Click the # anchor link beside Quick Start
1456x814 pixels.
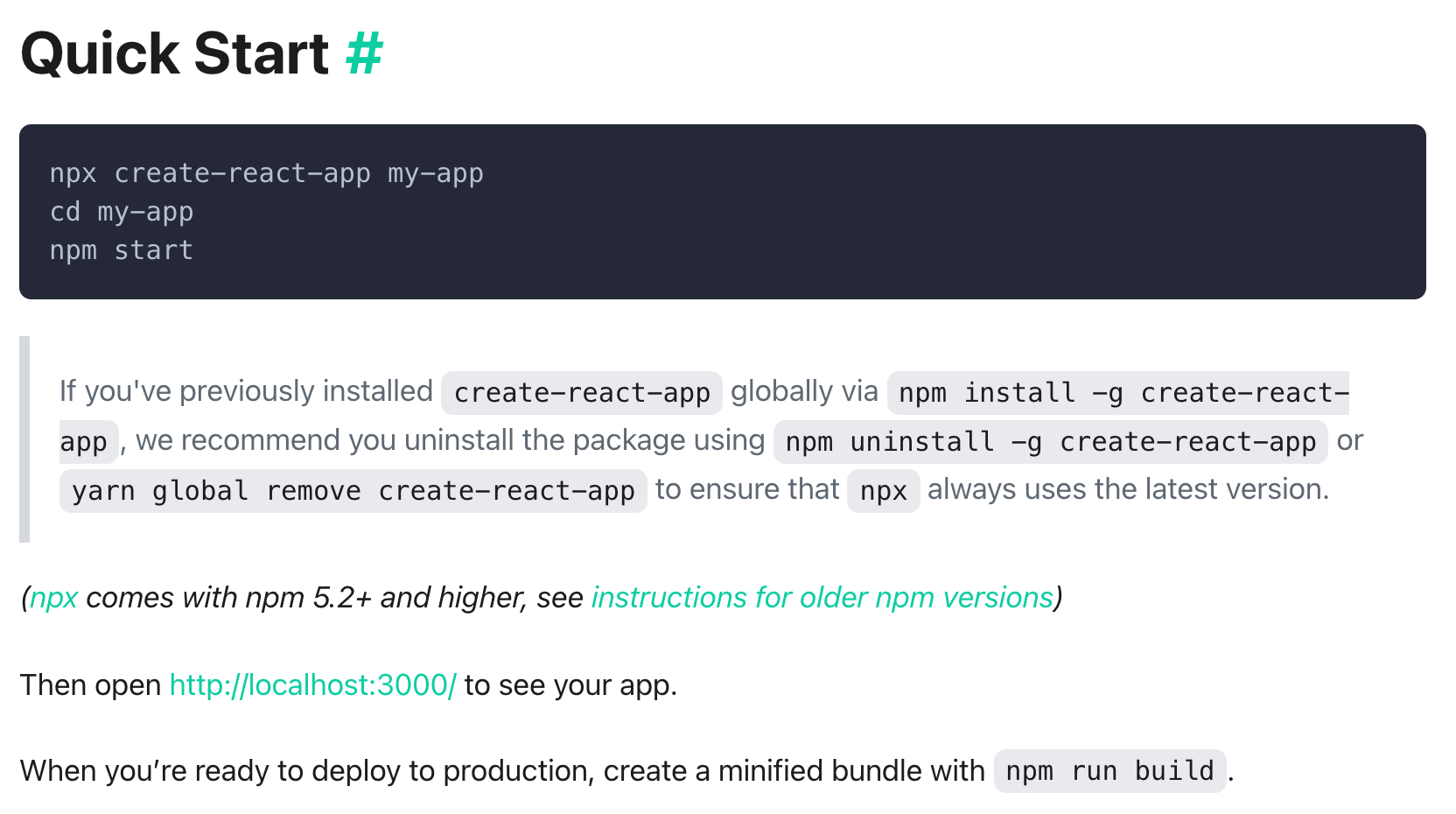(364, 54)
